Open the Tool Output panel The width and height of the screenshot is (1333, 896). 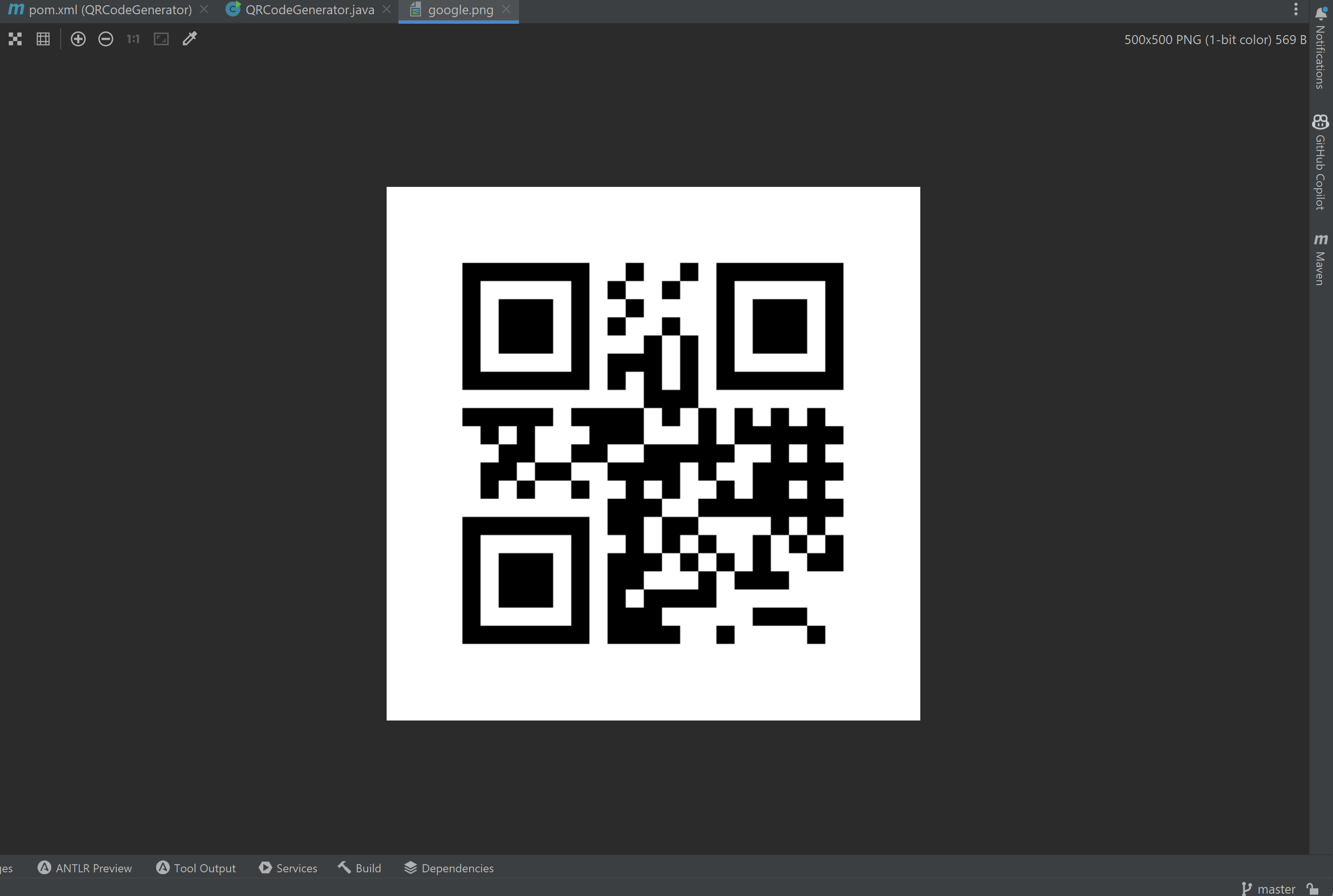point(195,868)
